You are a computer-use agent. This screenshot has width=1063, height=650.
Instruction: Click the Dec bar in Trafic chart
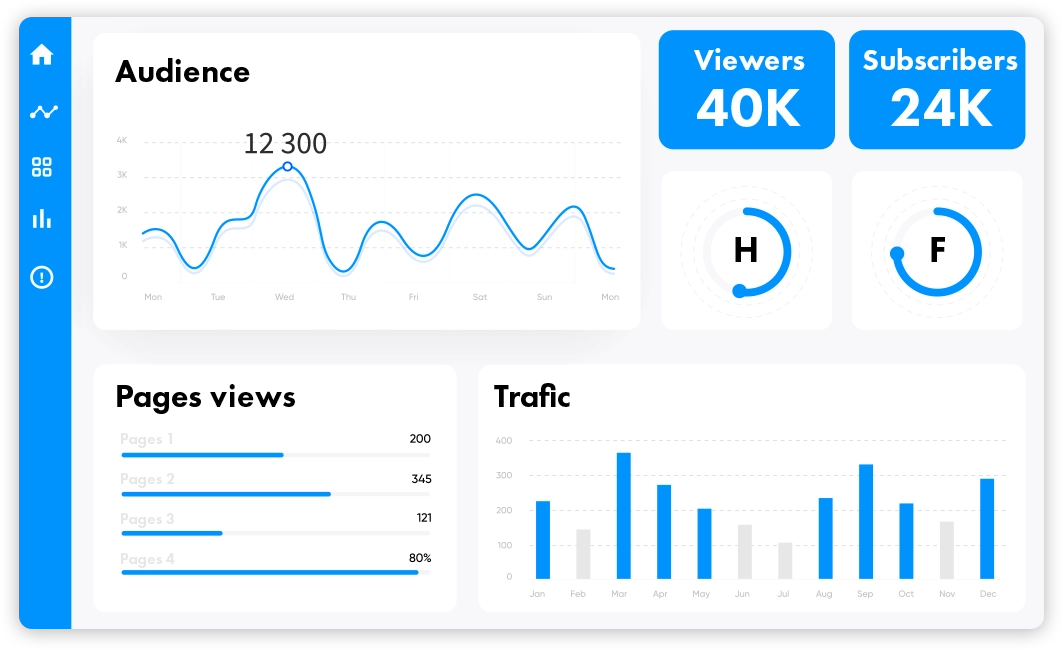tap(987, 529)
